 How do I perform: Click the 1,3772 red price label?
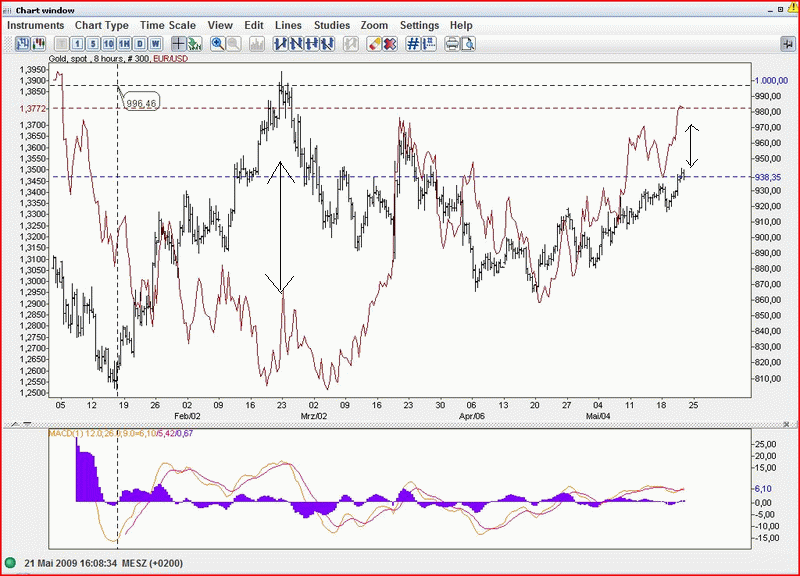pyautogui.click(x=33, y=109)
